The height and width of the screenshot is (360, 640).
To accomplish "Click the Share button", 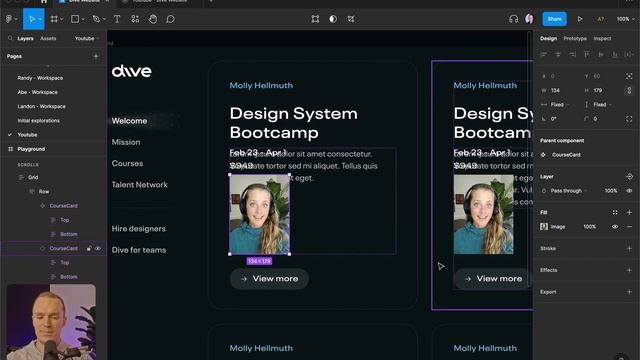I will [x=554, y=19].
